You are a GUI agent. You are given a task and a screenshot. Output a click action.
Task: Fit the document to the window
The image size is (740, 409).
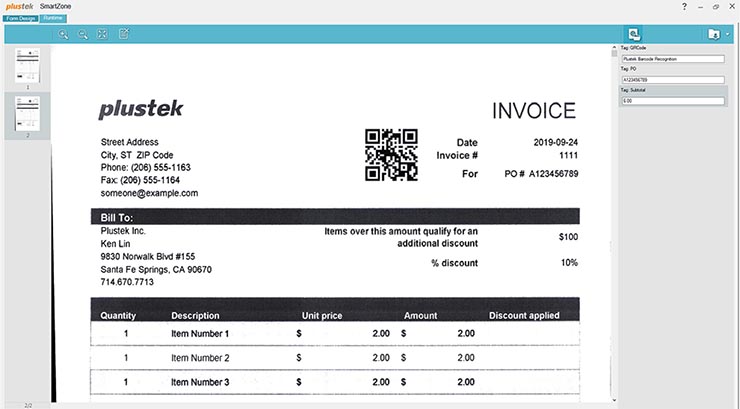pos(102,34)
